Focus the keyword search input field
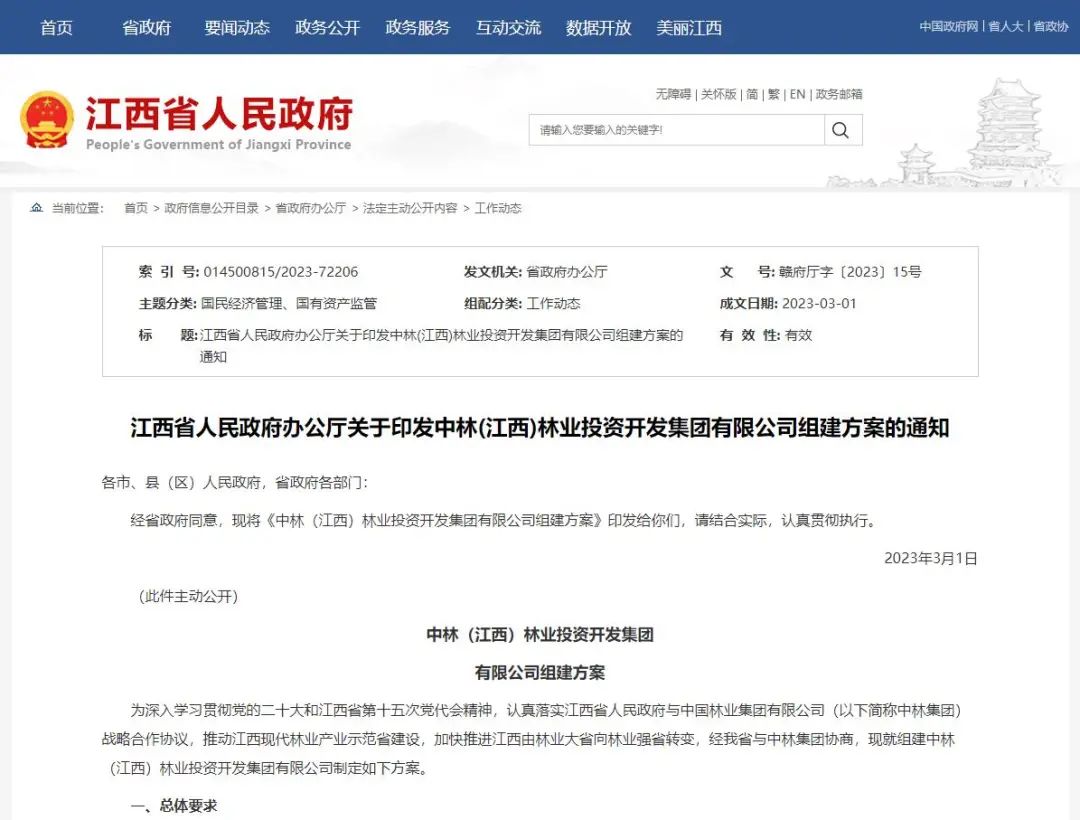Viewport: 1080px width, 820px height. 676,130
